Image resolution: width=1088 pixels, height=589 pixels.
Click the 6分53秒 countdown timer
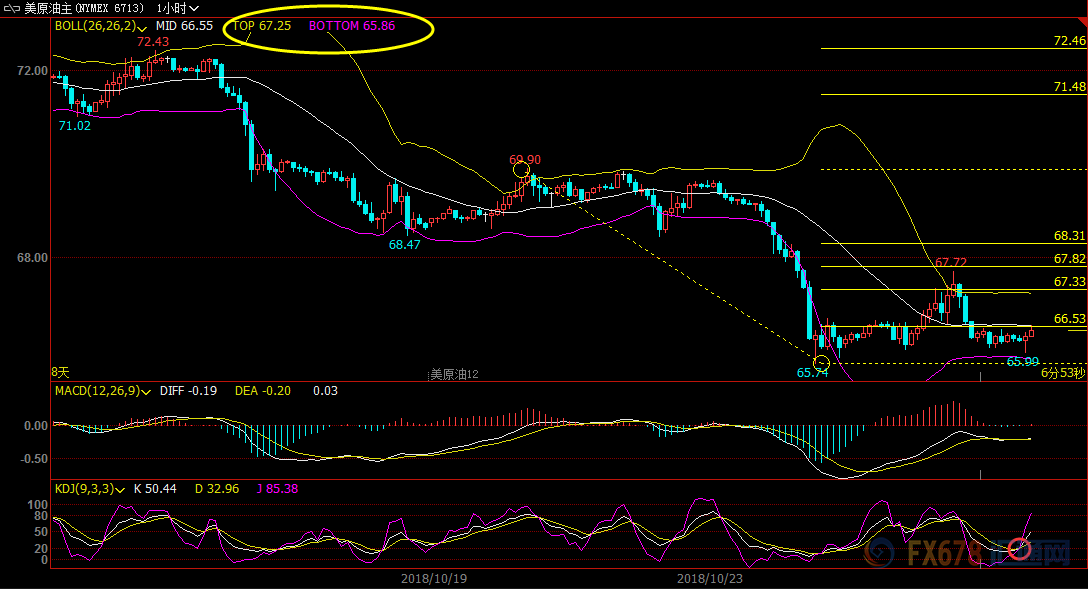coord(1062,373)
